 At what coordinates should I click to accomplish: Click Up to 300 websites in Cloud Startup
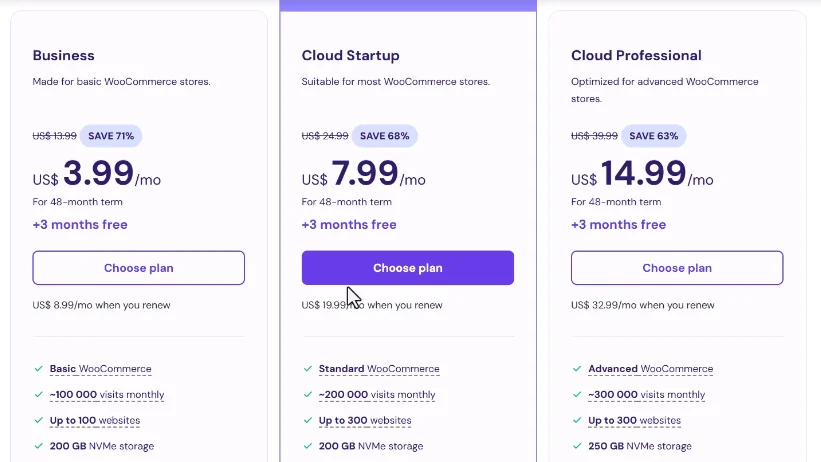coord(365,420)
